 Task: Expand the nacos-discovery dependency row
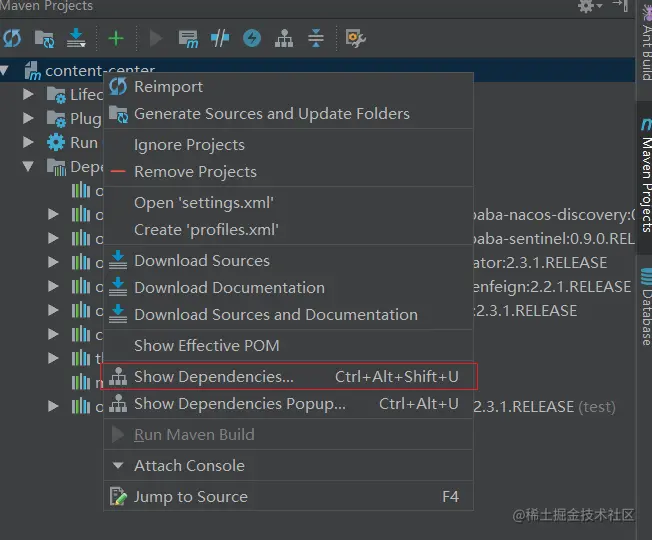pos(53,215)
